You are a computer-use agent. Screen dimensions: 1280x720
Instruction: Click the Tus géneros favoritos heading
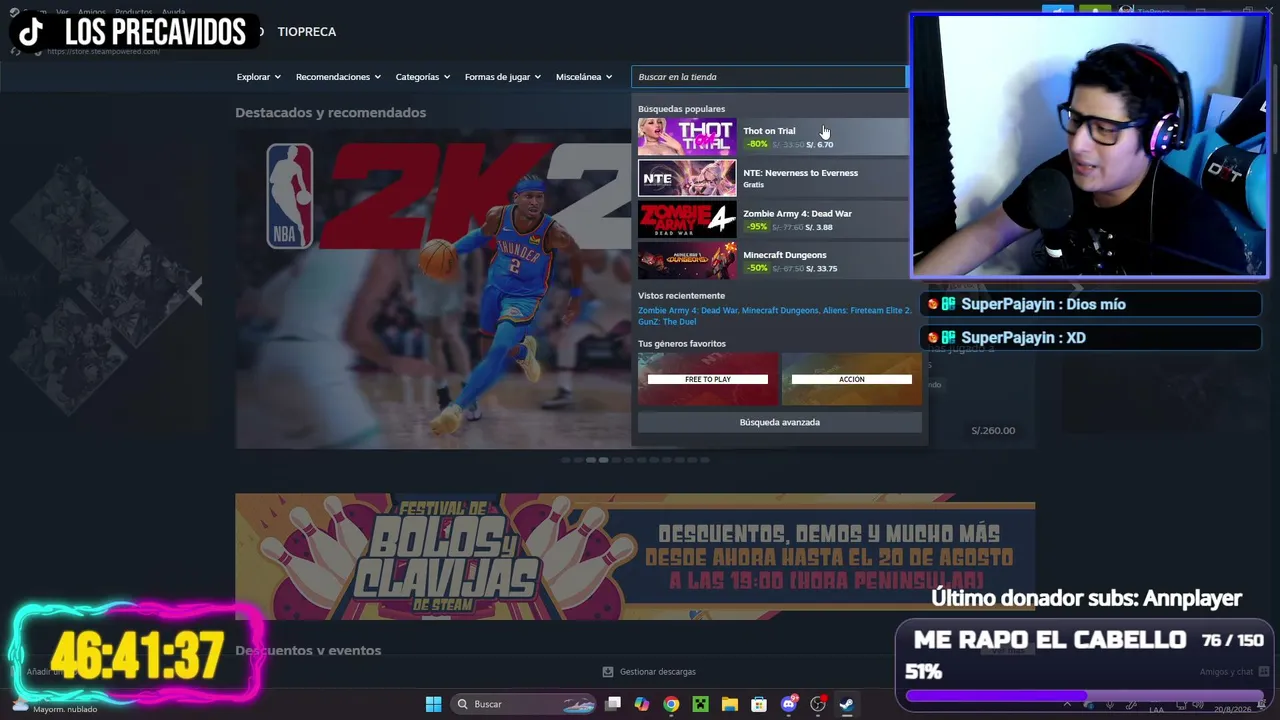[682, 344]
